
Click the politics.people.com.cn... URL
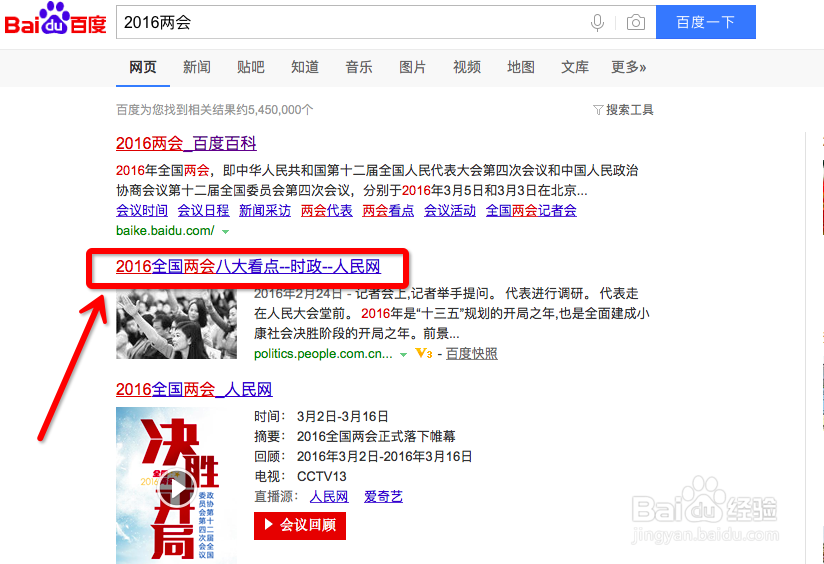(323, 354)
